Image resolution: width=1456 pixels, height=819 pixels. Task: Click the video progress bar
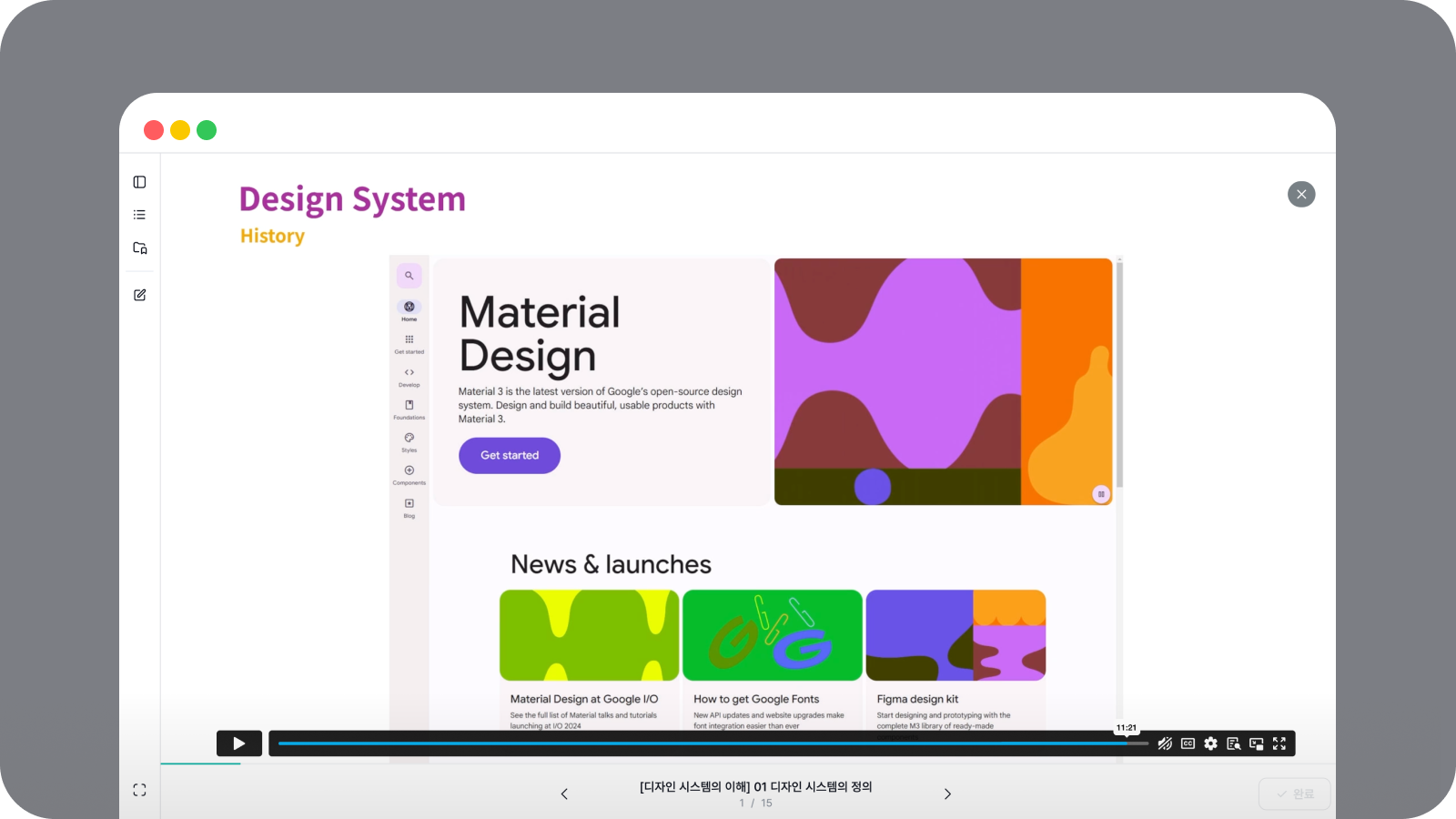[x=713, y=743]
